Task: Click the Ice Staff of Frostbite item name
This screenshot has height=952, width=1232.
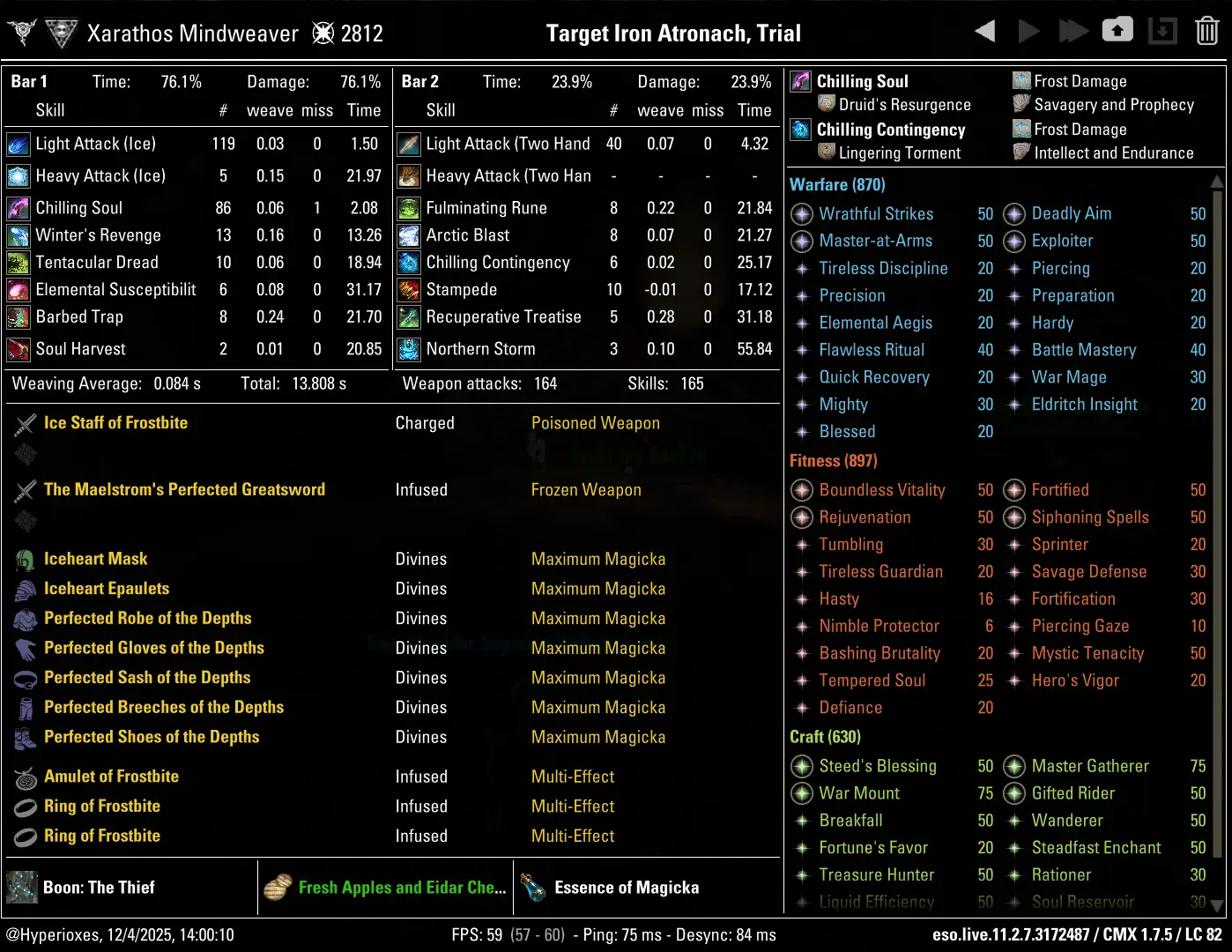Action: (x=115, y=423)
